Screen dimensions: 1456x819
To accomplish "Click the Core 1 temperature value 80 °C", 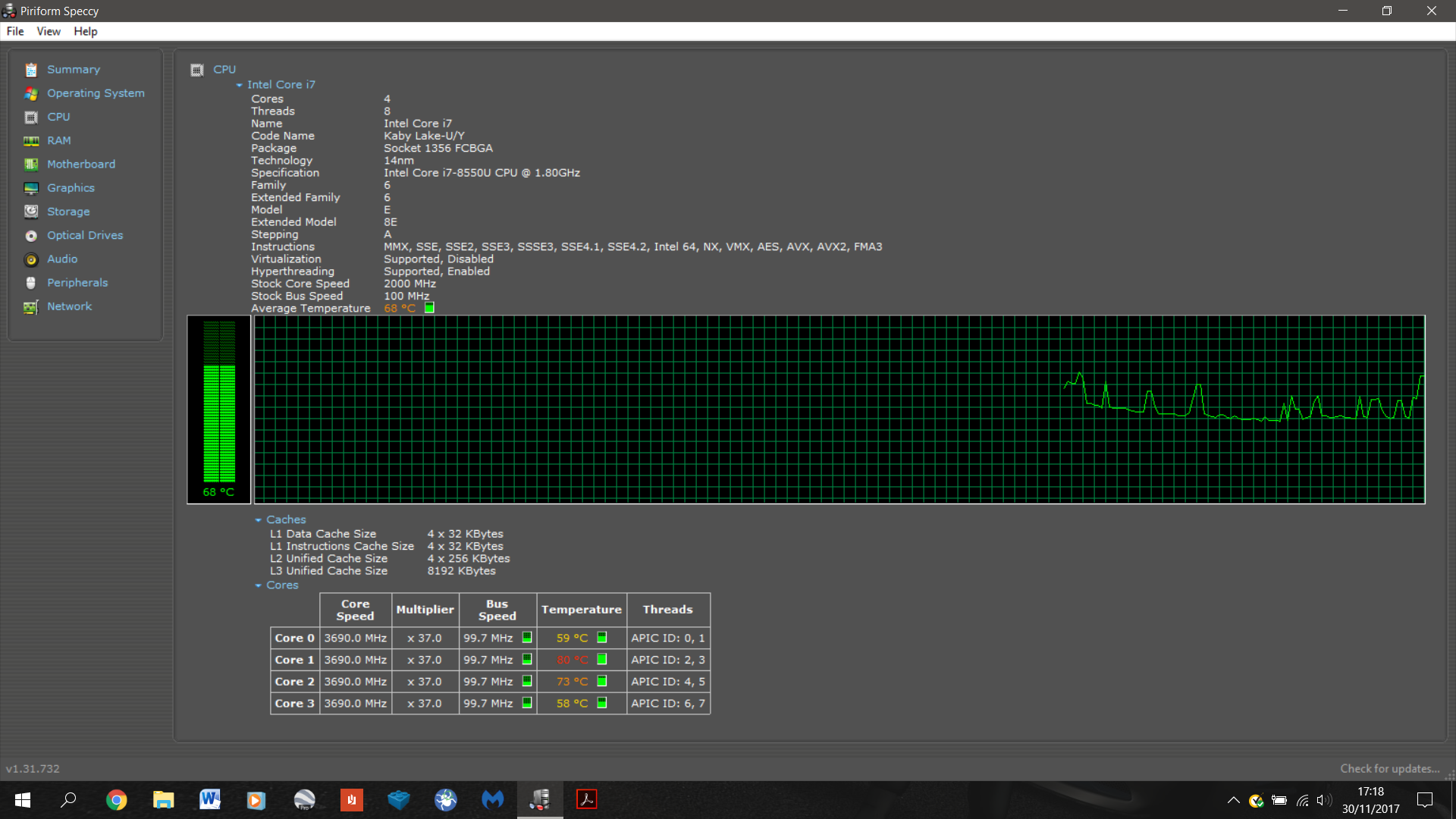I will [x=572, y=660].
